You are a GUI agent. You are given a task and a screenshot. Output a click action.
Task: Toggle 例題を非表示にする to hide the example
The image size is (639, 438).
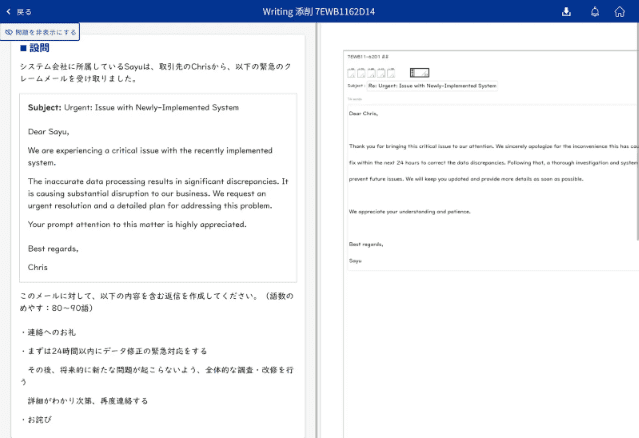(x=40, y=32)
